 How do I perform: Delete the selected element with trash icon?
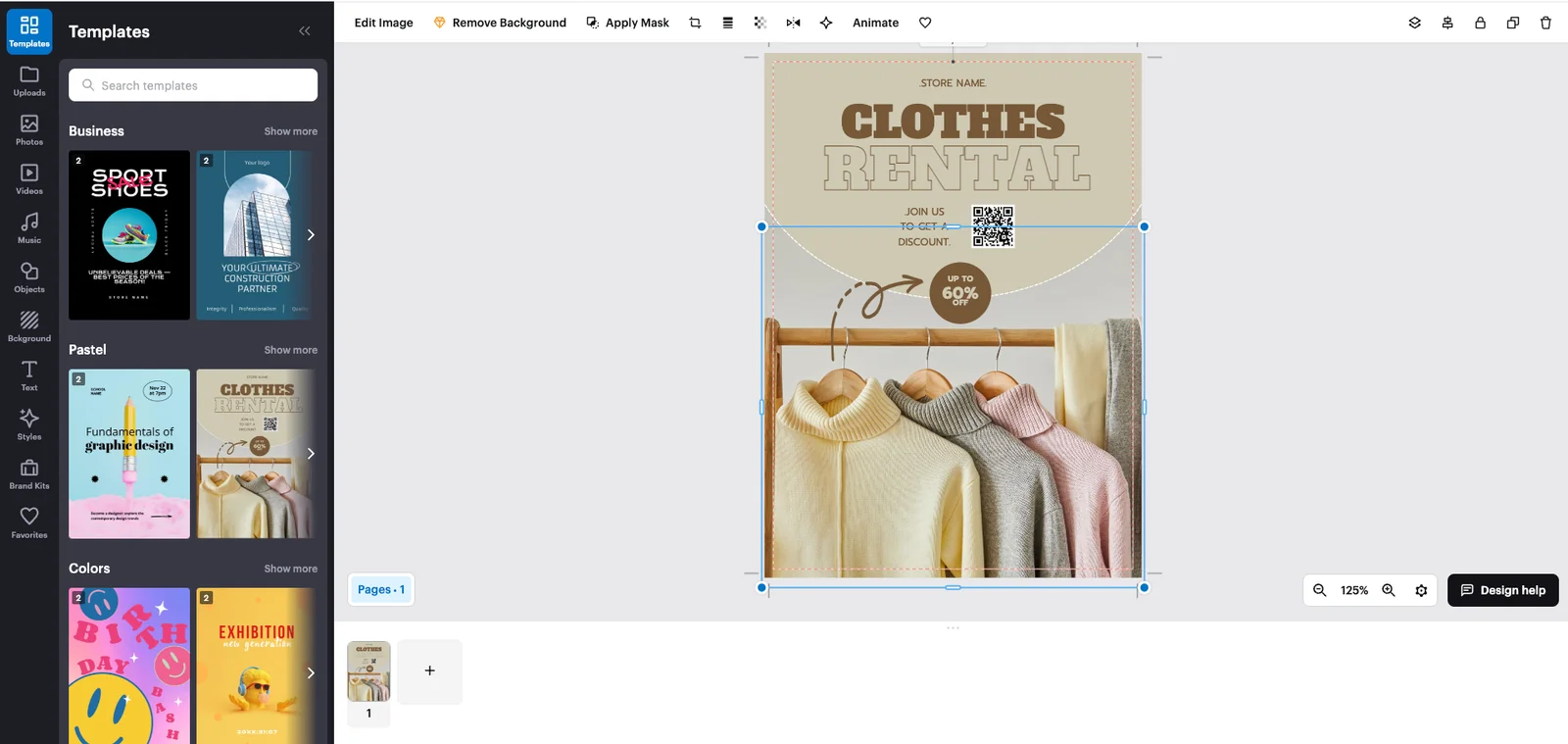pos(1545,23)
